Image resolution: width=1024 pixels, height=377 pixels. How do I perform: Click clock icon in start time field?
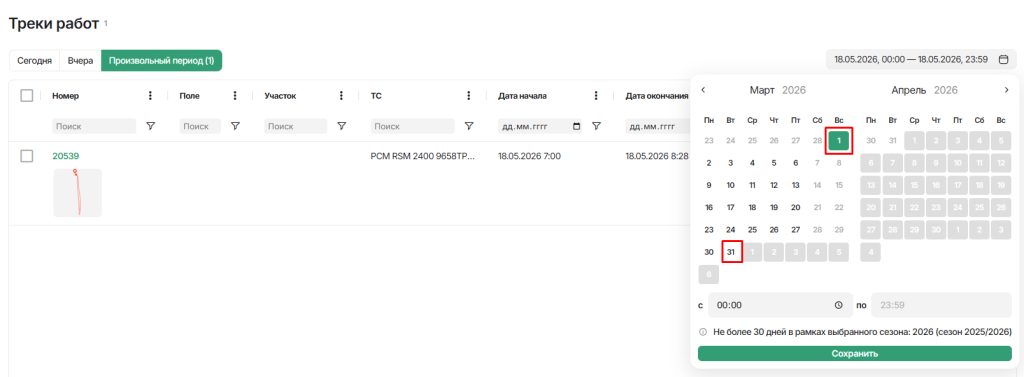(x=839, y=305)
